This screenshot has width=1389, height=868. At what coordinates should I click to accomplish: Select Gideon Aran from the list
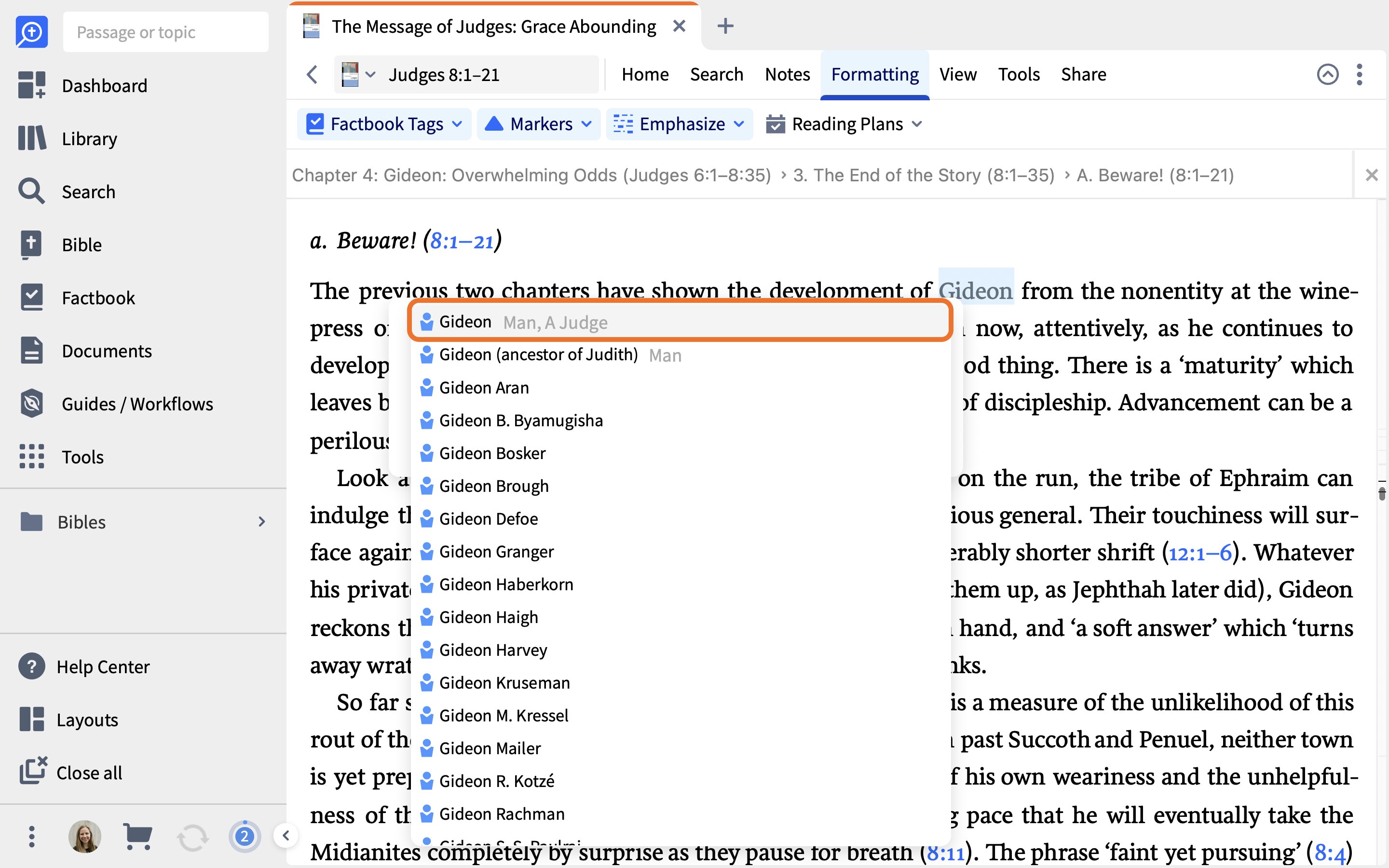coord(680,388)
